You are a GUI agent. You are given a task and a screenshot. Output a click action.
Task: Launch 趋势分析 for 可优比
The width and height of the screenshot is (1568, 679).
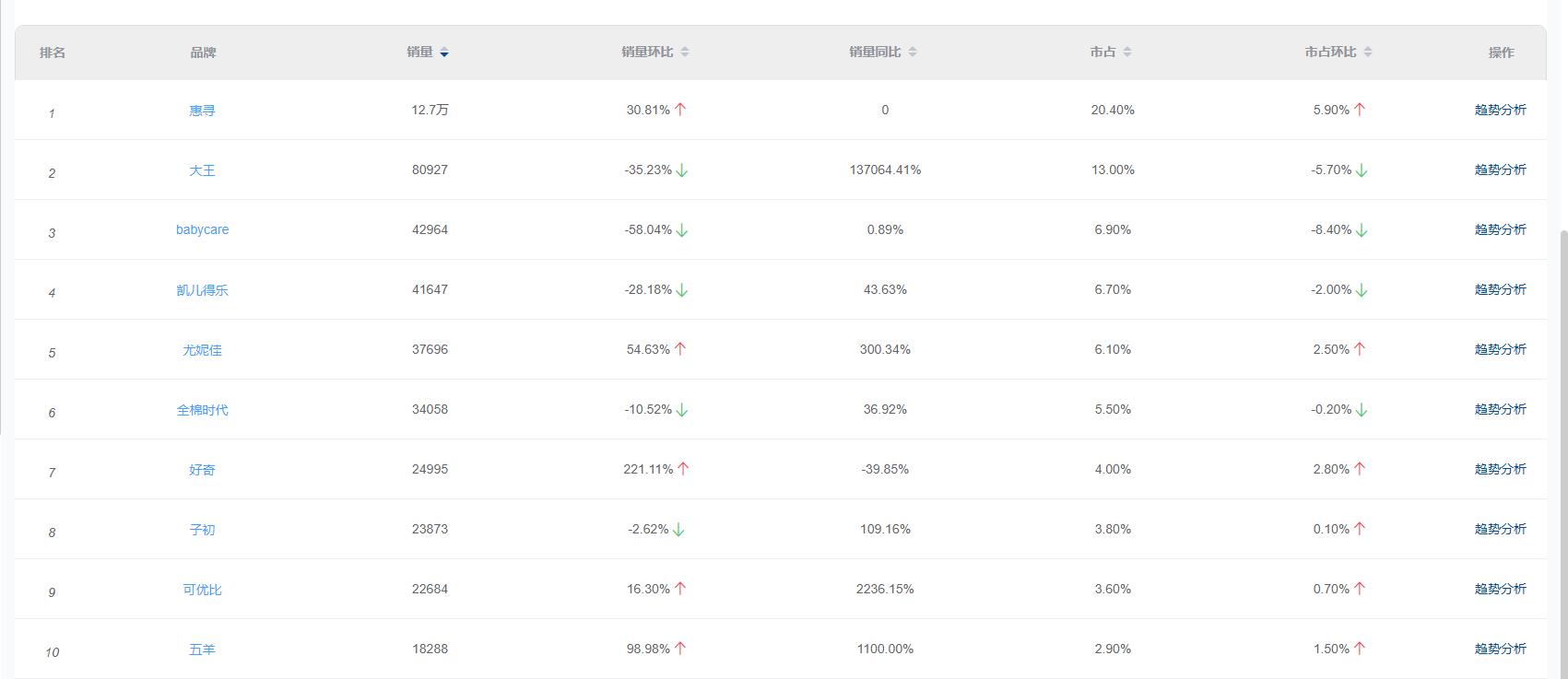1500,589
